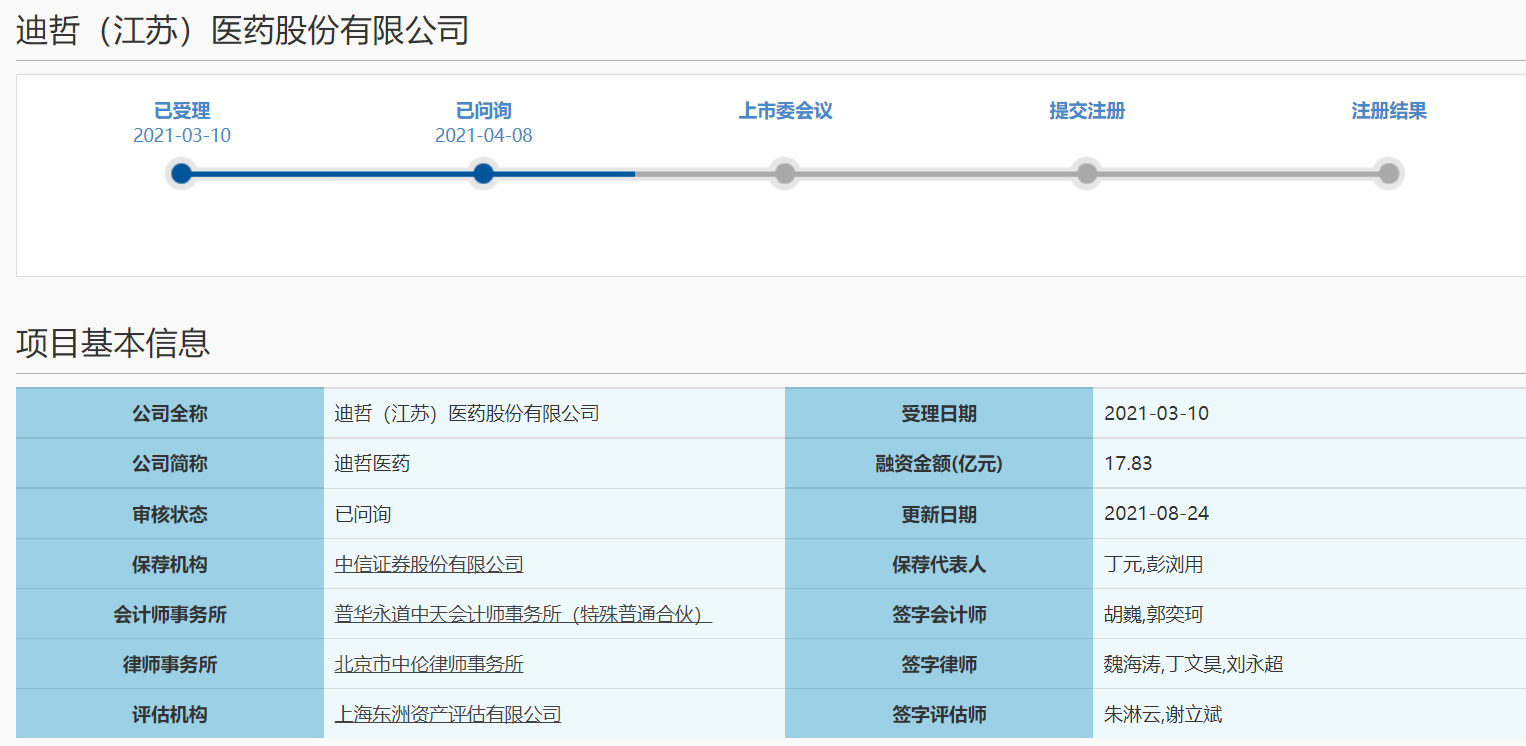Click the 已问询 progress stage dot
The width and height of the screenshot is (1526, 746).
(483, 174)
